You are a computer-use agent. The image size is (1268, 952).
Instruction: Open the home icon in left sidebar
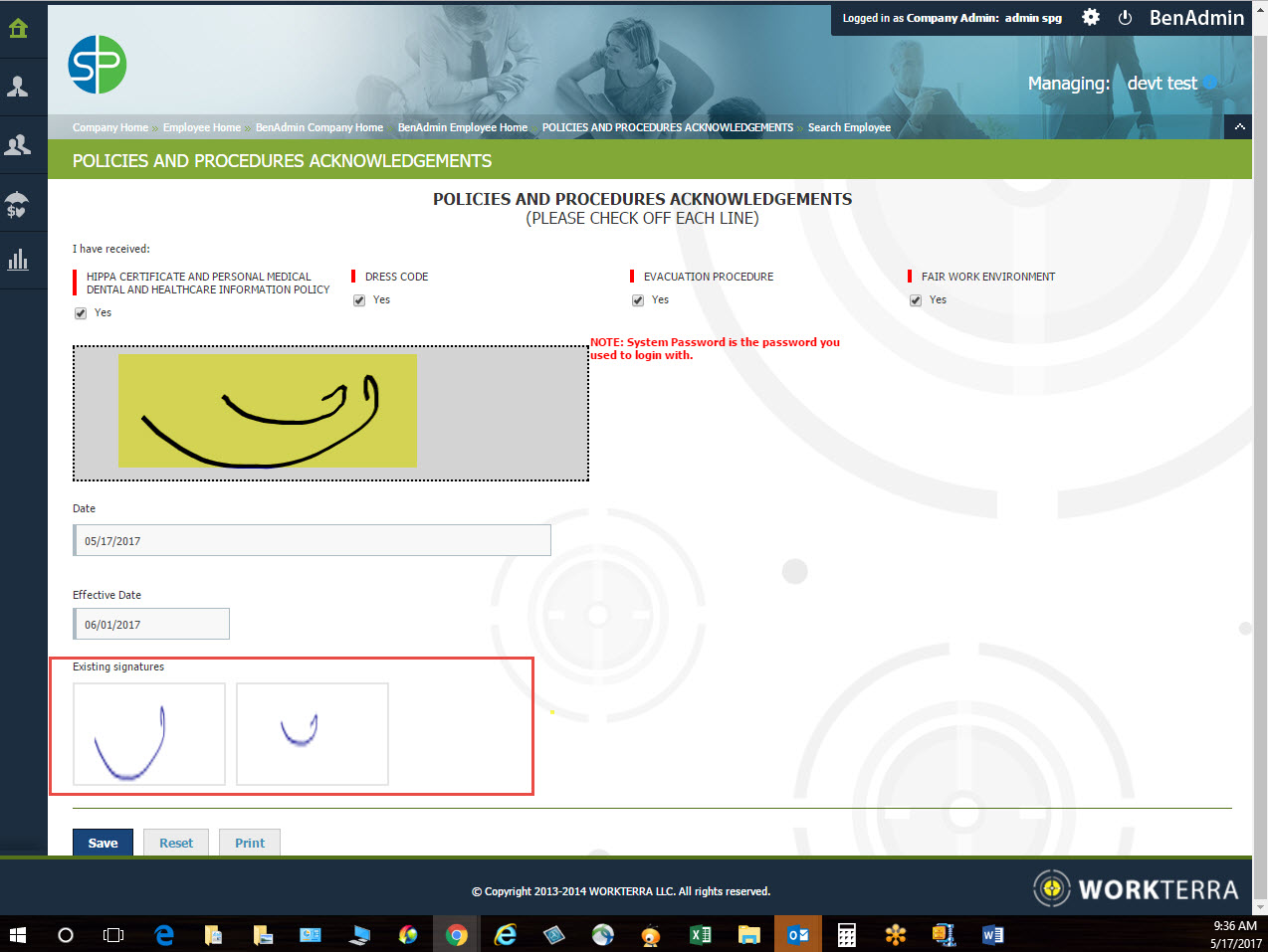click(x=18, y=28)
